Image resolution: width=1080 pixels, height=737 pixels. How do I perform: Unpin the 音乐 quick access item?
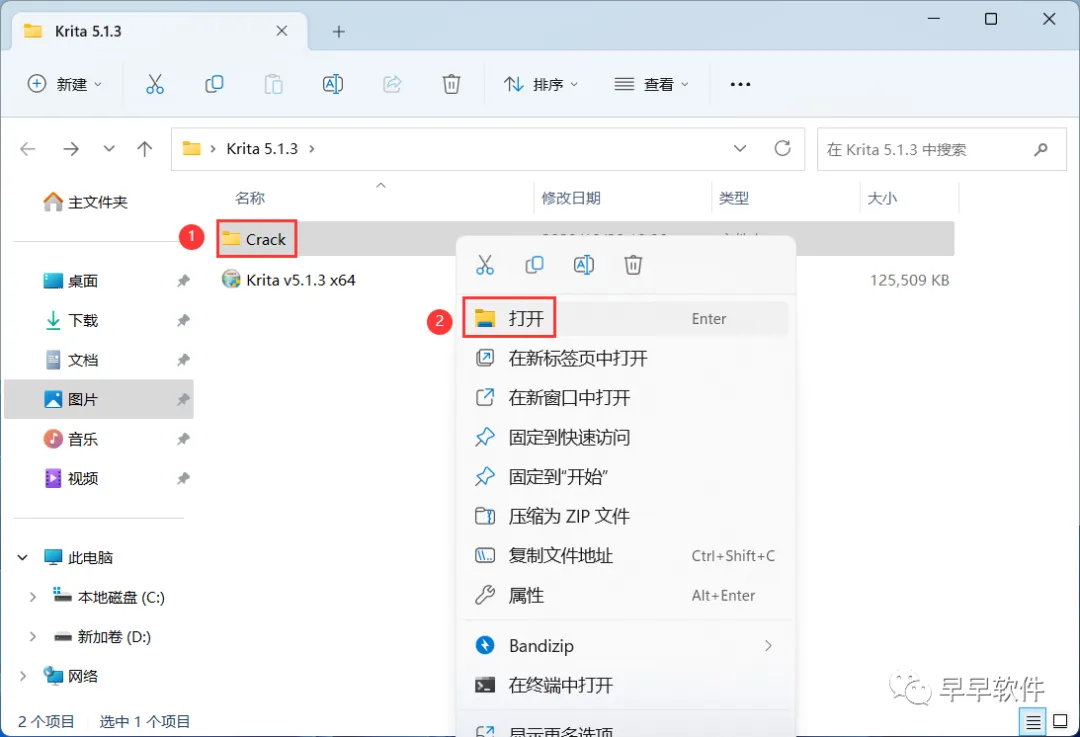click(183, 439)
